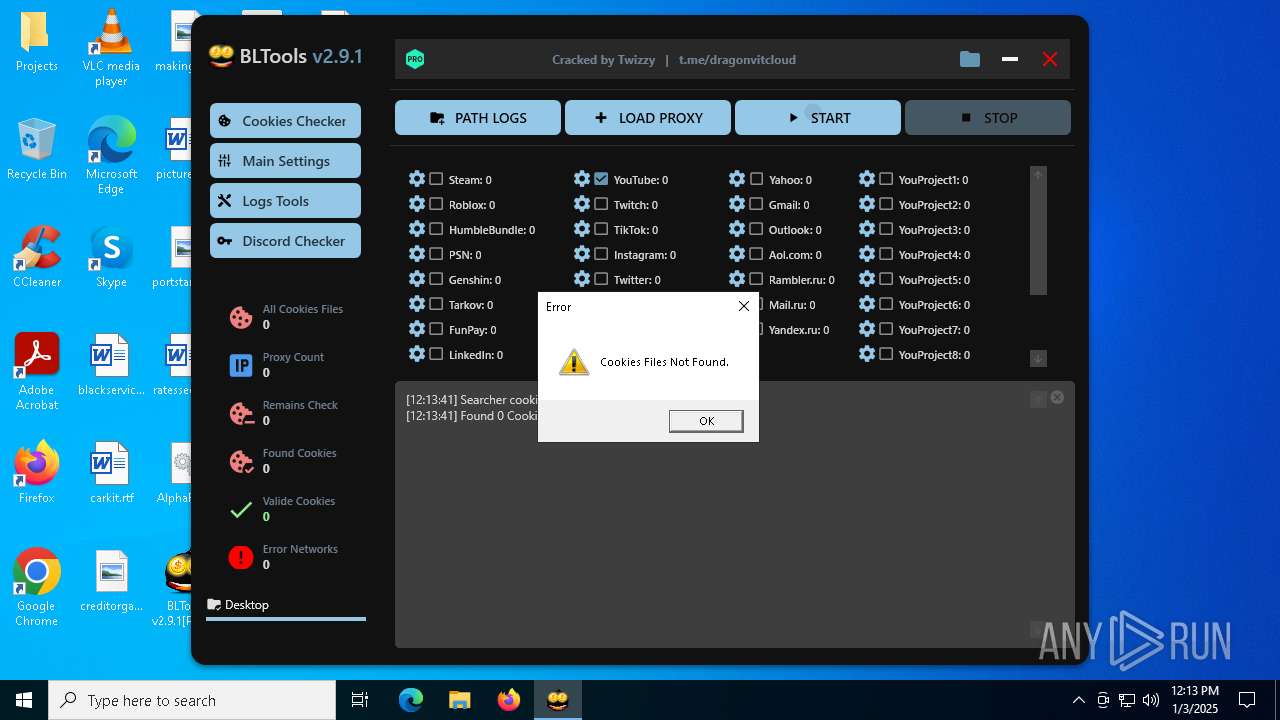Viewport: 1280px width, 720px height.
Task: Enable the Twitch checkbox
Action: [x=601, y=204]
